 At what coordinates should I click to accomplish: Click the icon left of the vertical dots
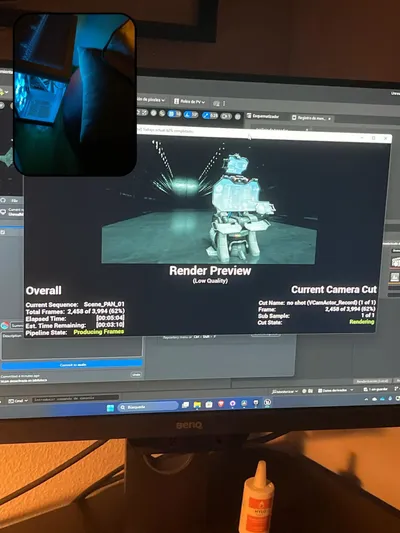[216, 103]
